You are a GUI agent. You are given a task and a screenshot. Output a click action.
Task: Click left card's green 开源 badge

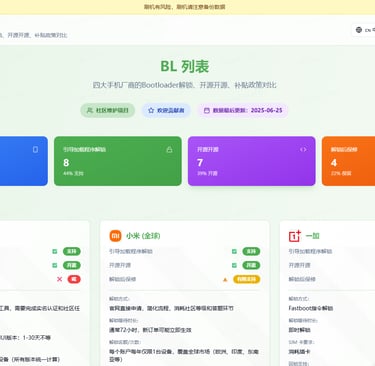tap(72, 265)
